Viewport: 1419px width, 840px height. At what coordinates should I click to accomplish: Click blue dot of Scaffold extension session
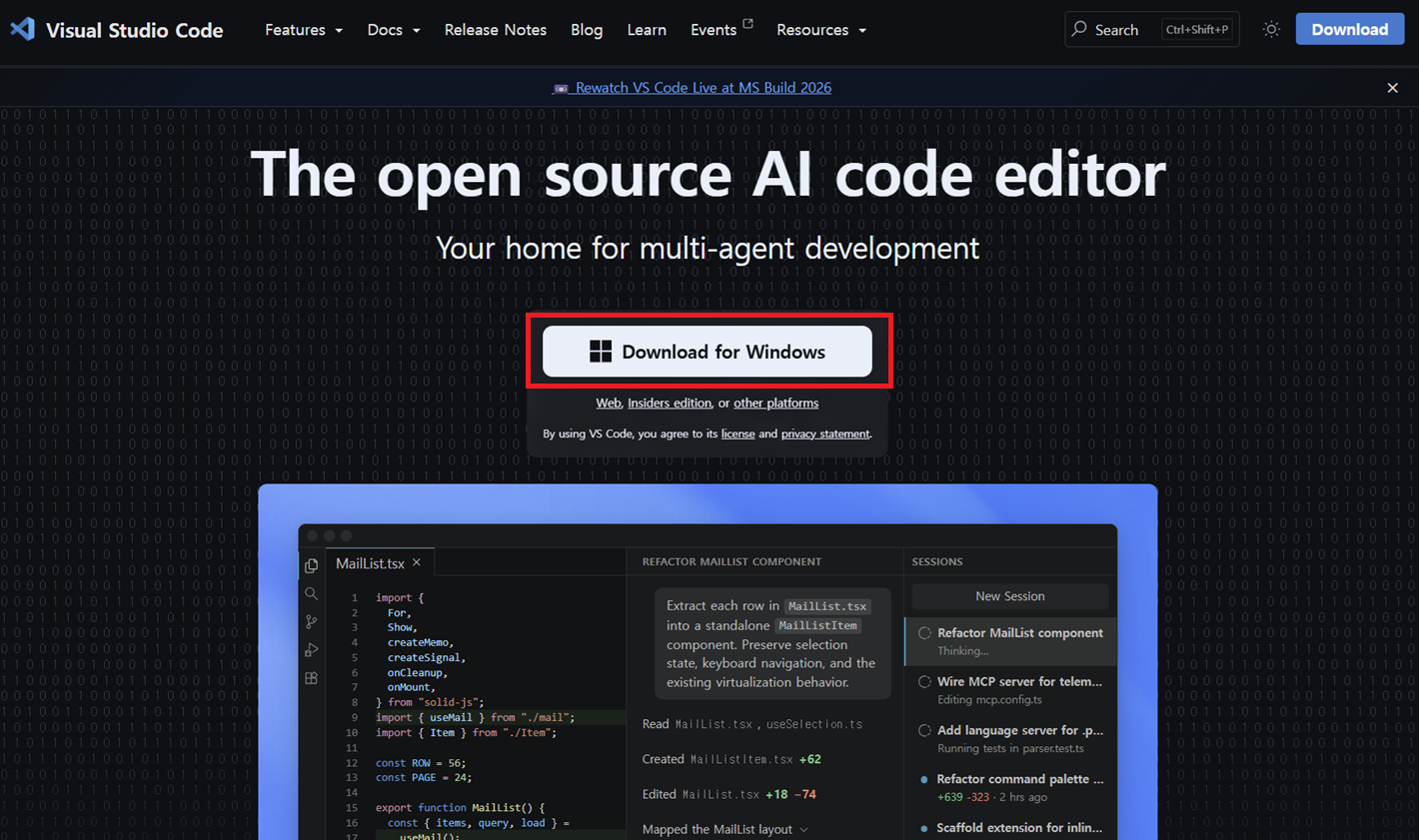(x=924, y=828)
